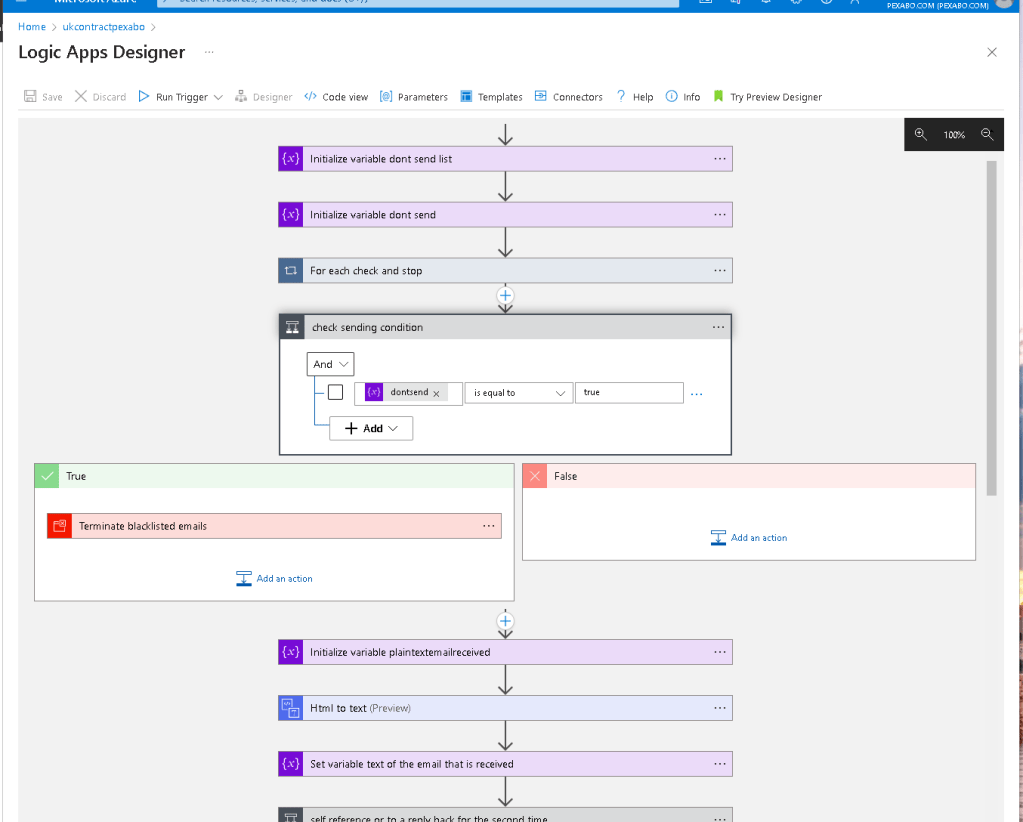The width and height of the screenshot is (1023, 822).
Task: Insert step below condition branches
Action: 506,621
